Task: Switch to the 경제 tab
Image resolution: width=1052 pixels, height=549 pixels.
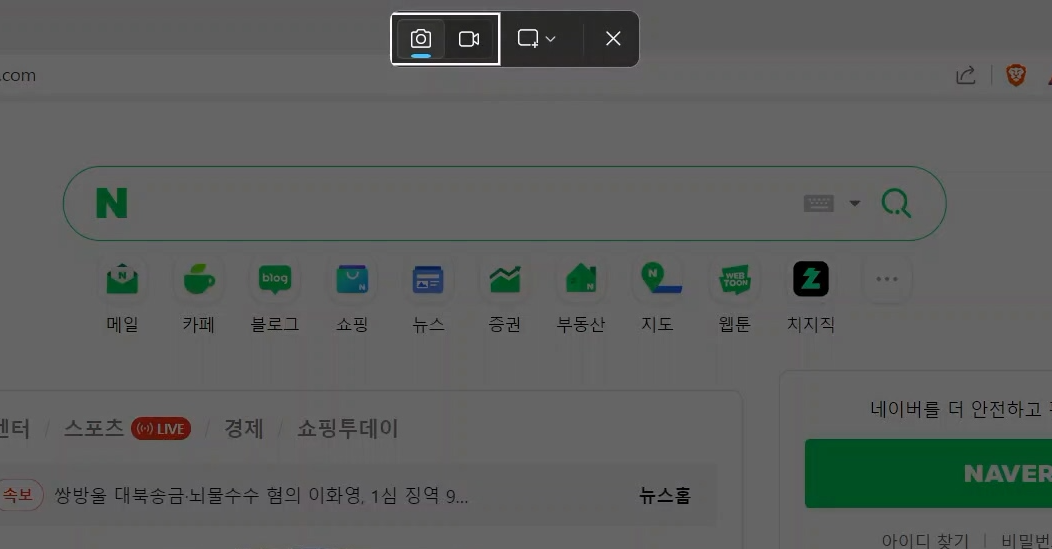Action: (244, 428)
